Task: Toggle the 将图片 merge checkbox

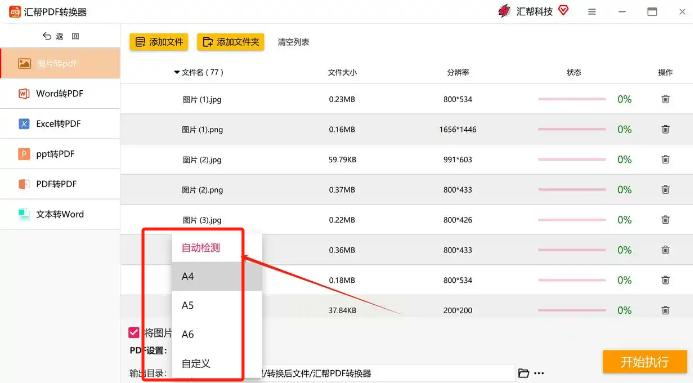Action: (x=133, y=332)
